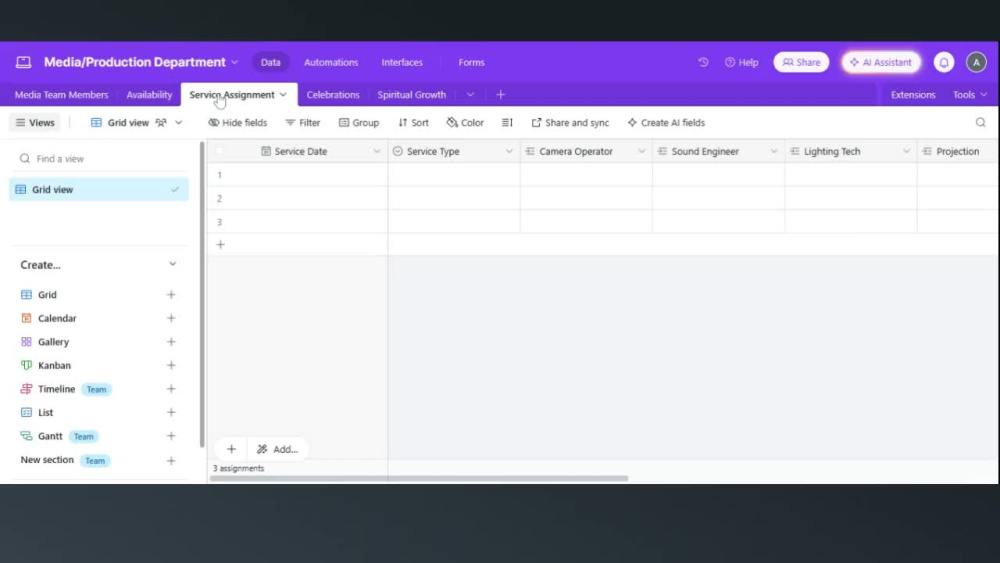Open the Extensions panel
Image resolution: width=1000 pixels, height=563 pixels.
[913, 94]
